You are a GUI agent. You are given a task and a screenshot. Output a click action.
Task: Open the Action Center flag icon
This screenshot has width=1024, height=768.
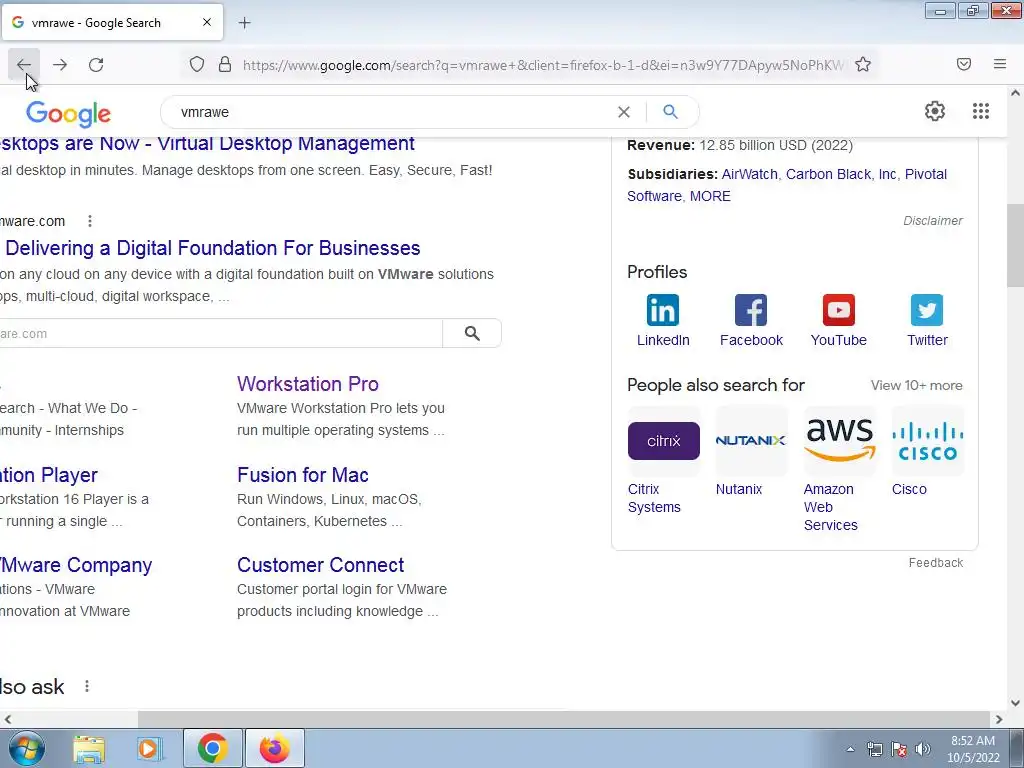[899, 749]
